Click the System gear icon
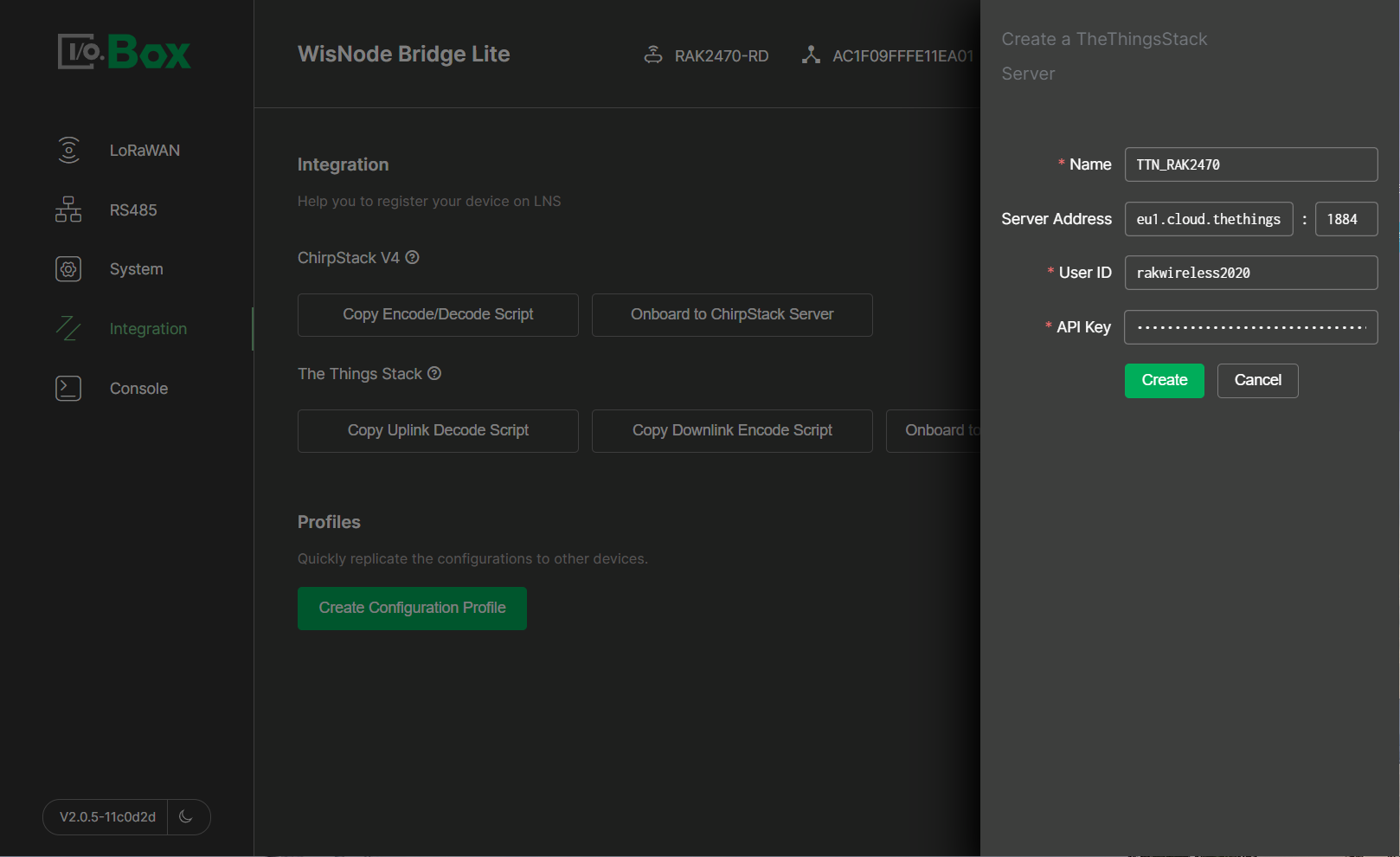1400x857 pixels. [68, 269]
